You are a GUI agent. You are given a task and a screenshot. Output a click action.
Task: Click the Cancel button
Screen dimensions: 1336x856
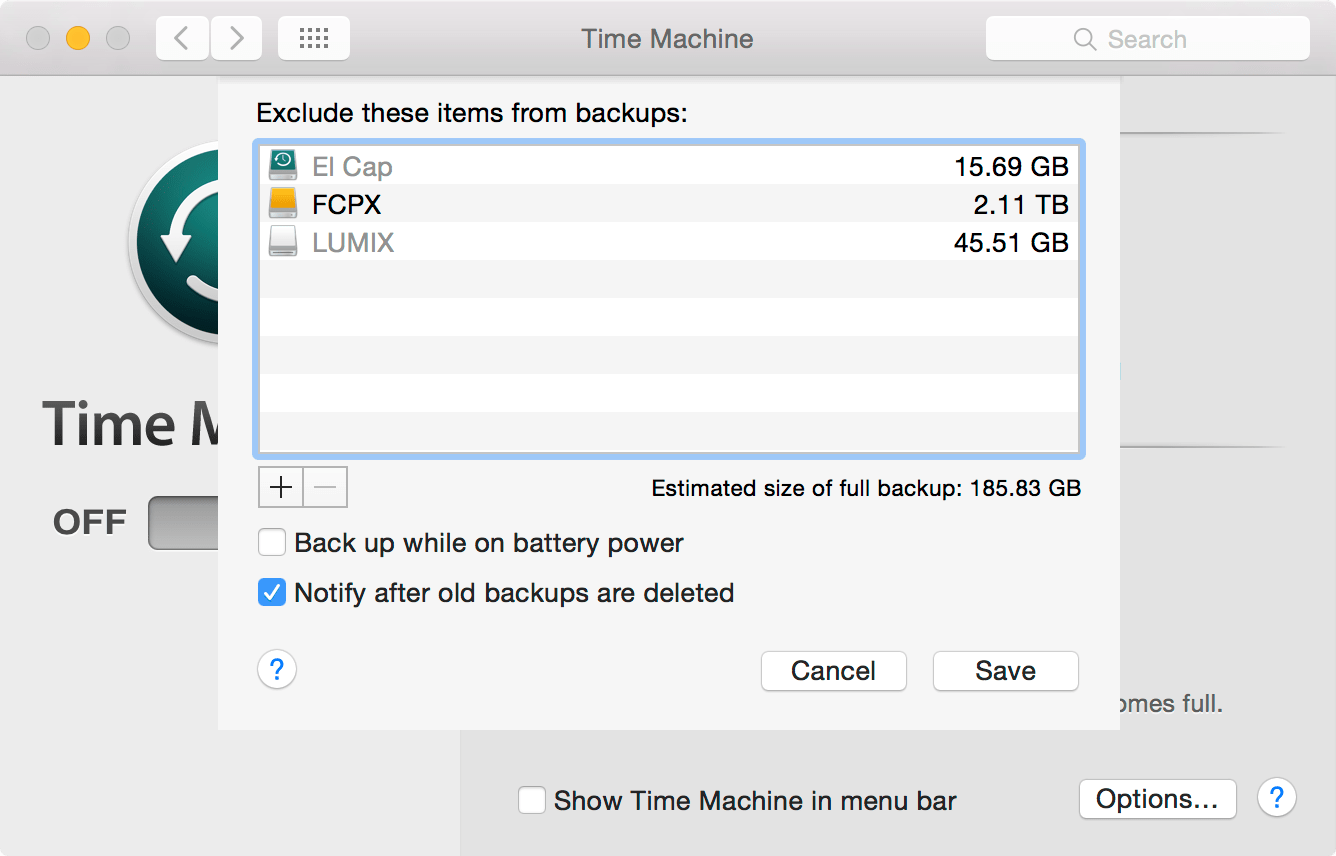click(833, 670)
